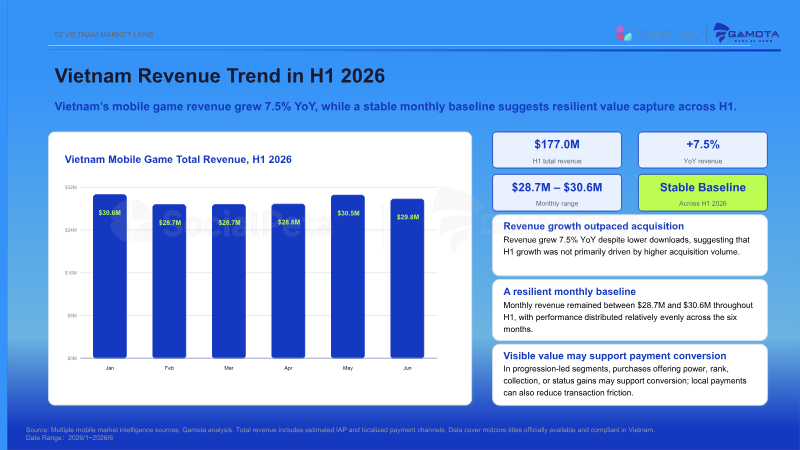This screenshot has width=800, height=450.
Task: Select paragraph starting 'Revenue grew 7.5% YoY despite'
Action: click(626, 246)
